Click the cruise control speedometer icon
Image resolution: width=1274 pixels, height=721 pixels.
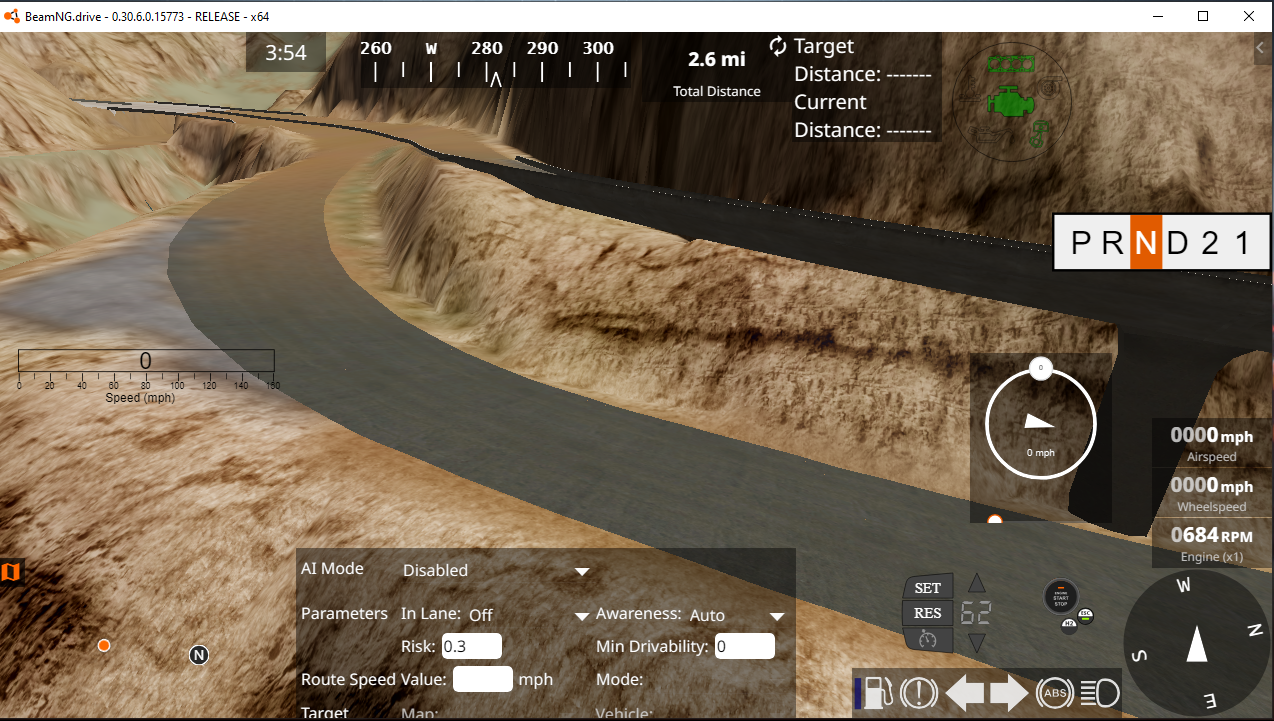(927, 639)
